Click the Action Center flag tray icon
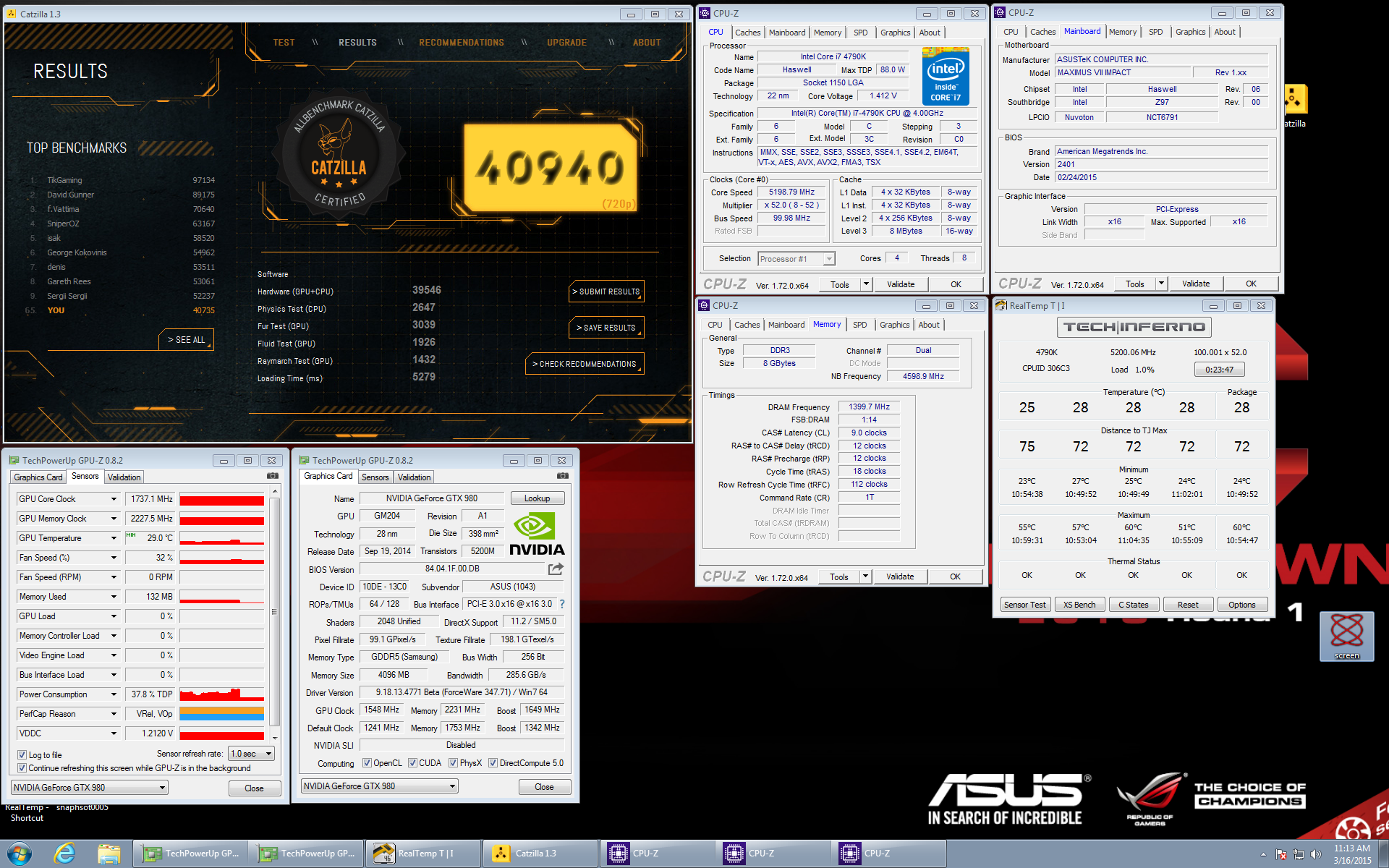Viewport: 1389px width, 868px height. pos(1281,854)
